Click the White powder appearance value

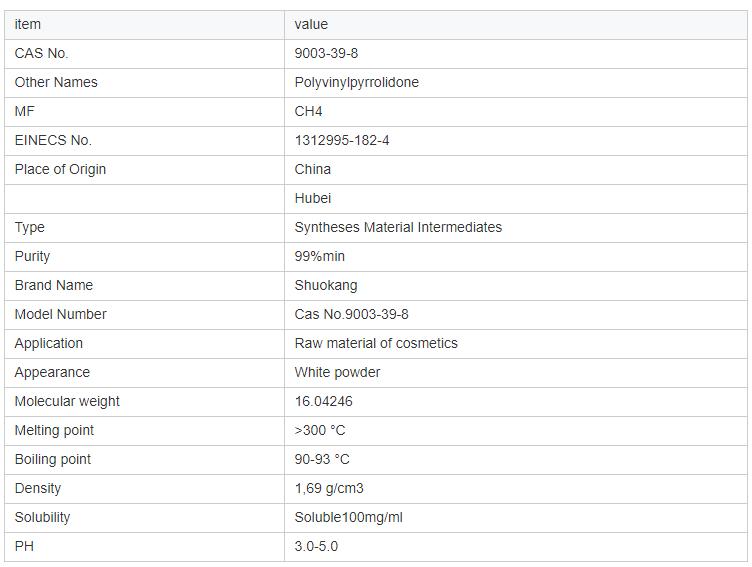(x=337, y=372)
